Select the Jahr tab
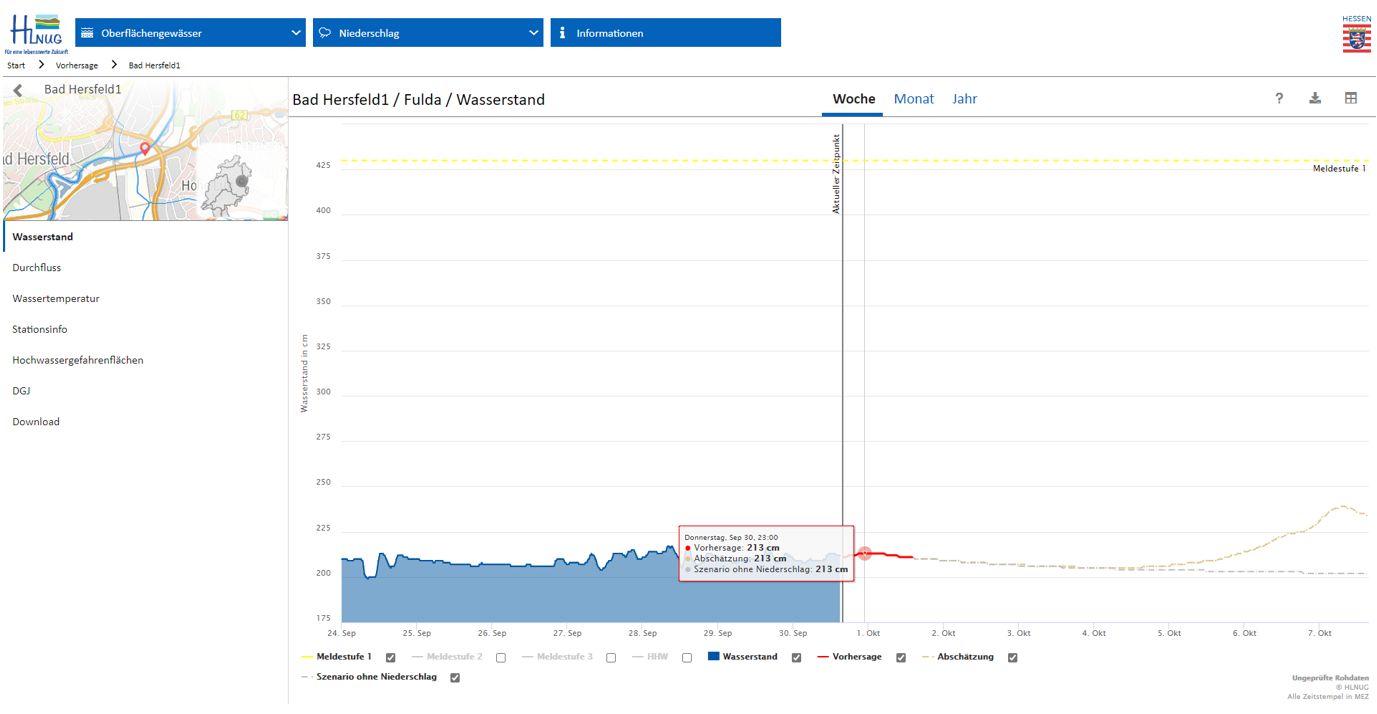Image resolution: width=1377 pixels, height=714 pixels. click(964, 99)
